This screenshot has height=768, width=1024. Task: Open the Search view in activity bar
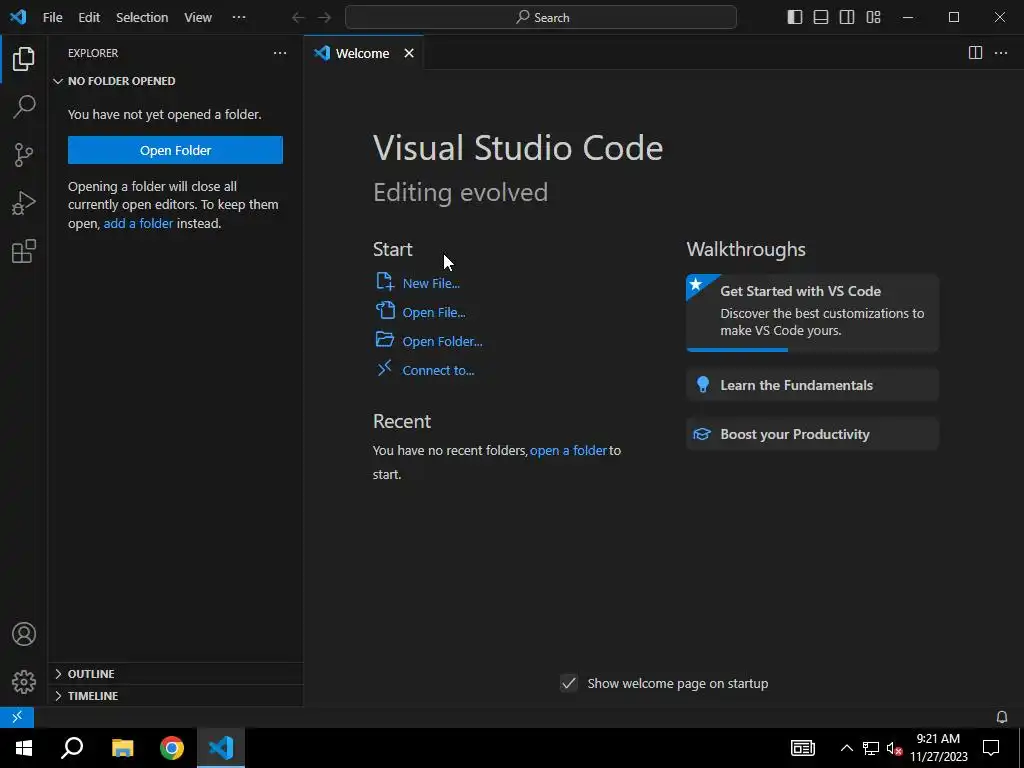point(24,106)
